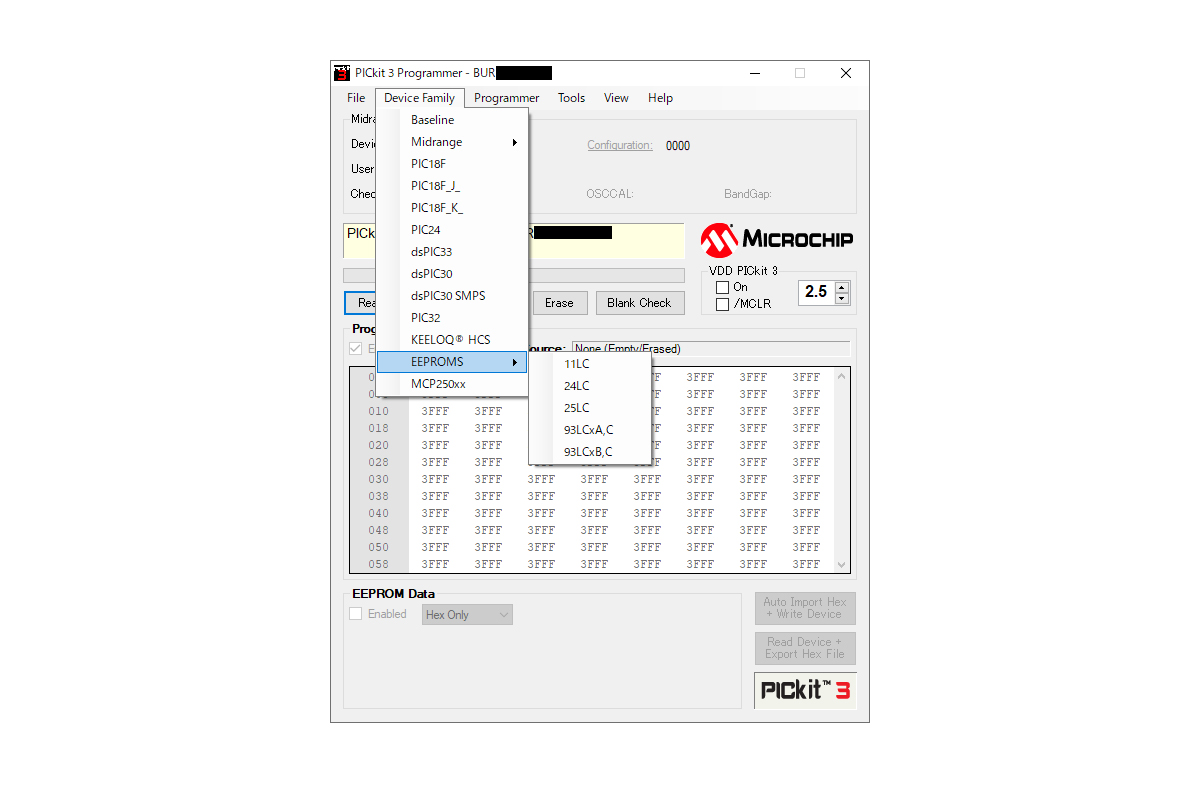This screenshot has width=1200, height=800.
Task: Enable the VDD PICkit 3 On checkbox
Action: (722, 288)
